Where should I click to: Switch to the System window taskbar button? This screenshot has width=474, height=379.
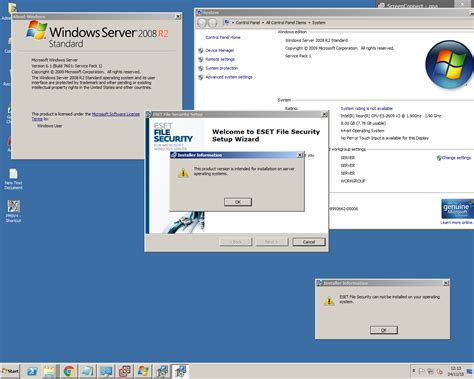[x=106, y=371]
